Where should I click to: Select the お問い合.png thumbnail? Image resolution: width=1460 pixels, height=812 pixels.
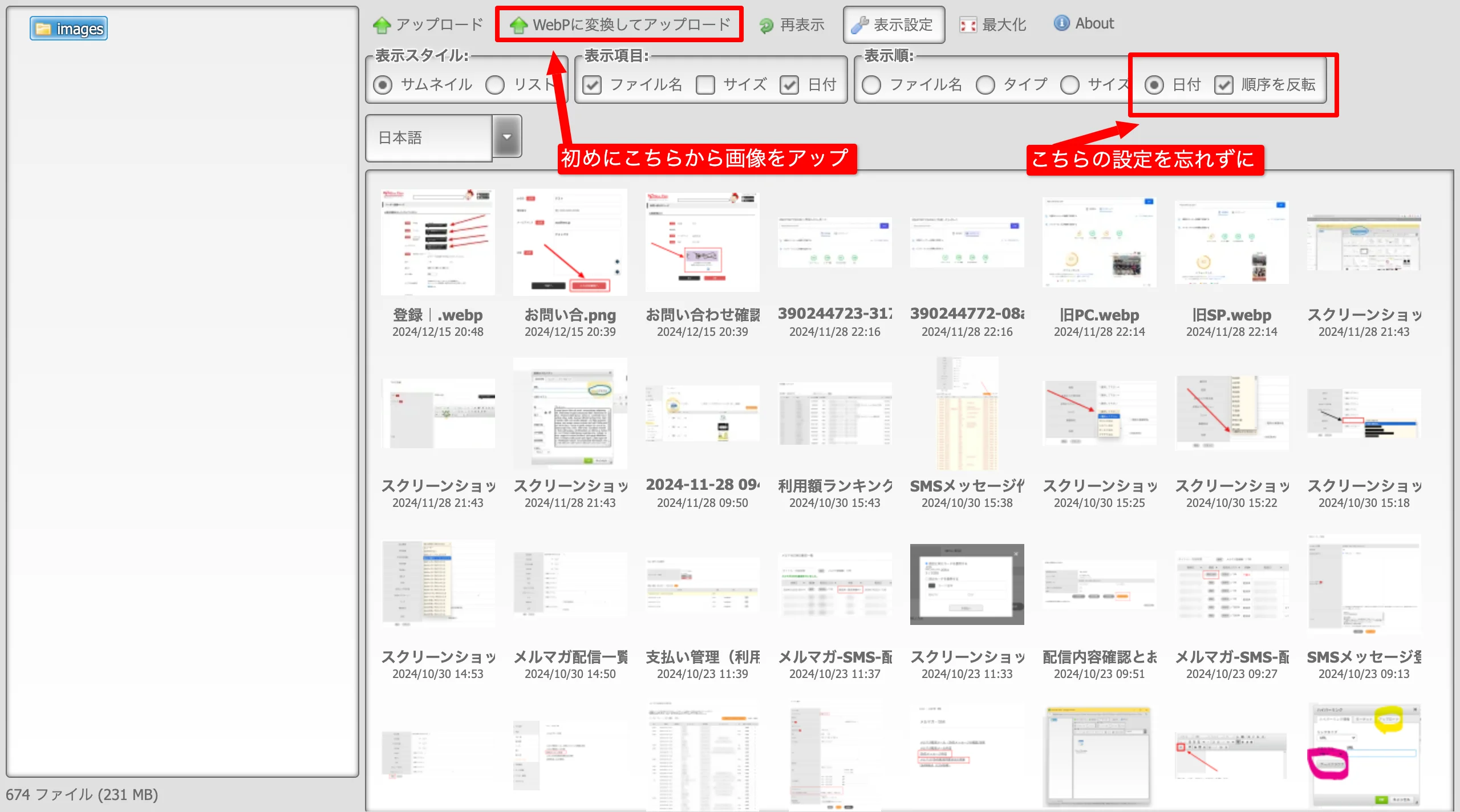[x=570, y=242]
